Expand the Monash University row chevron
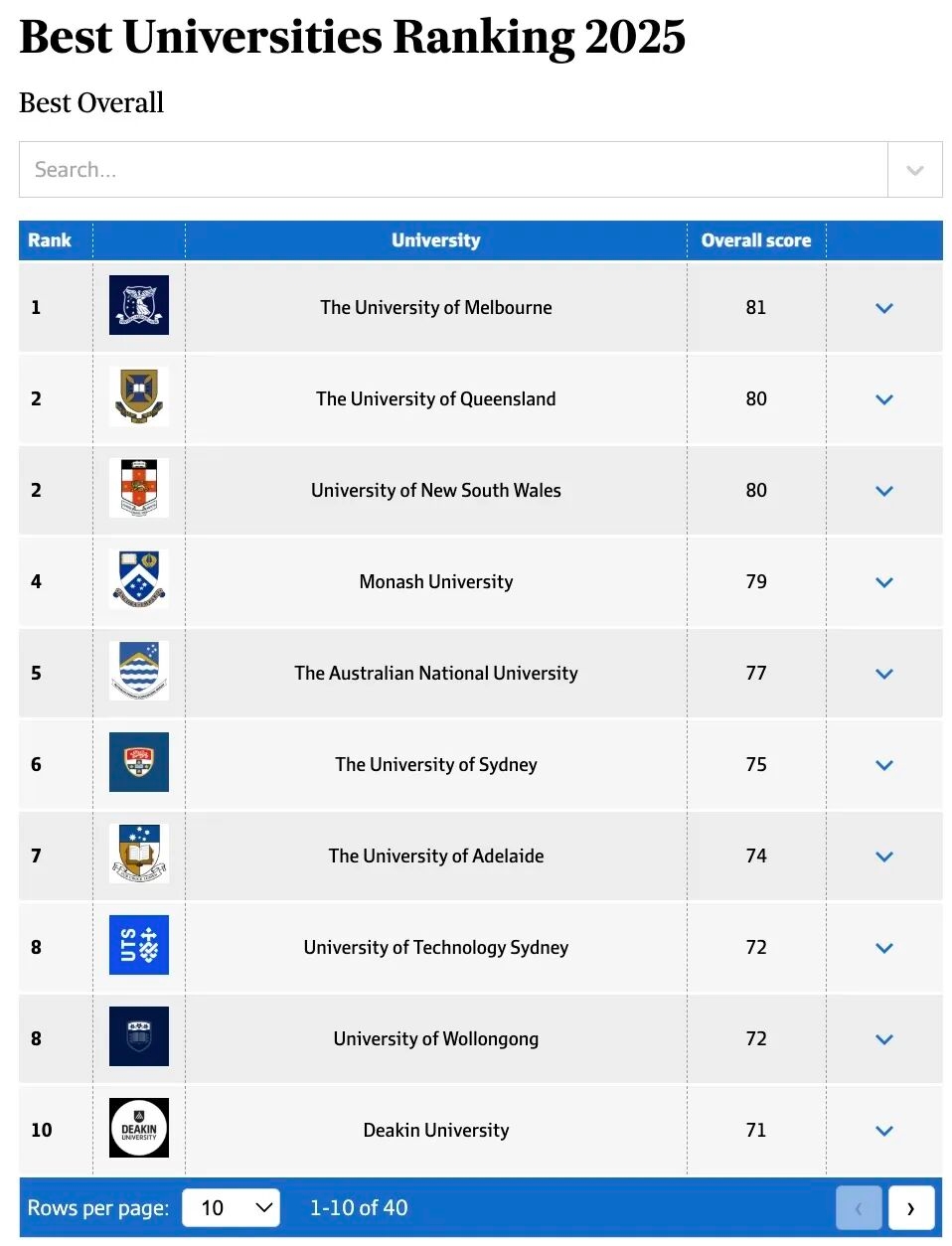 884,582
